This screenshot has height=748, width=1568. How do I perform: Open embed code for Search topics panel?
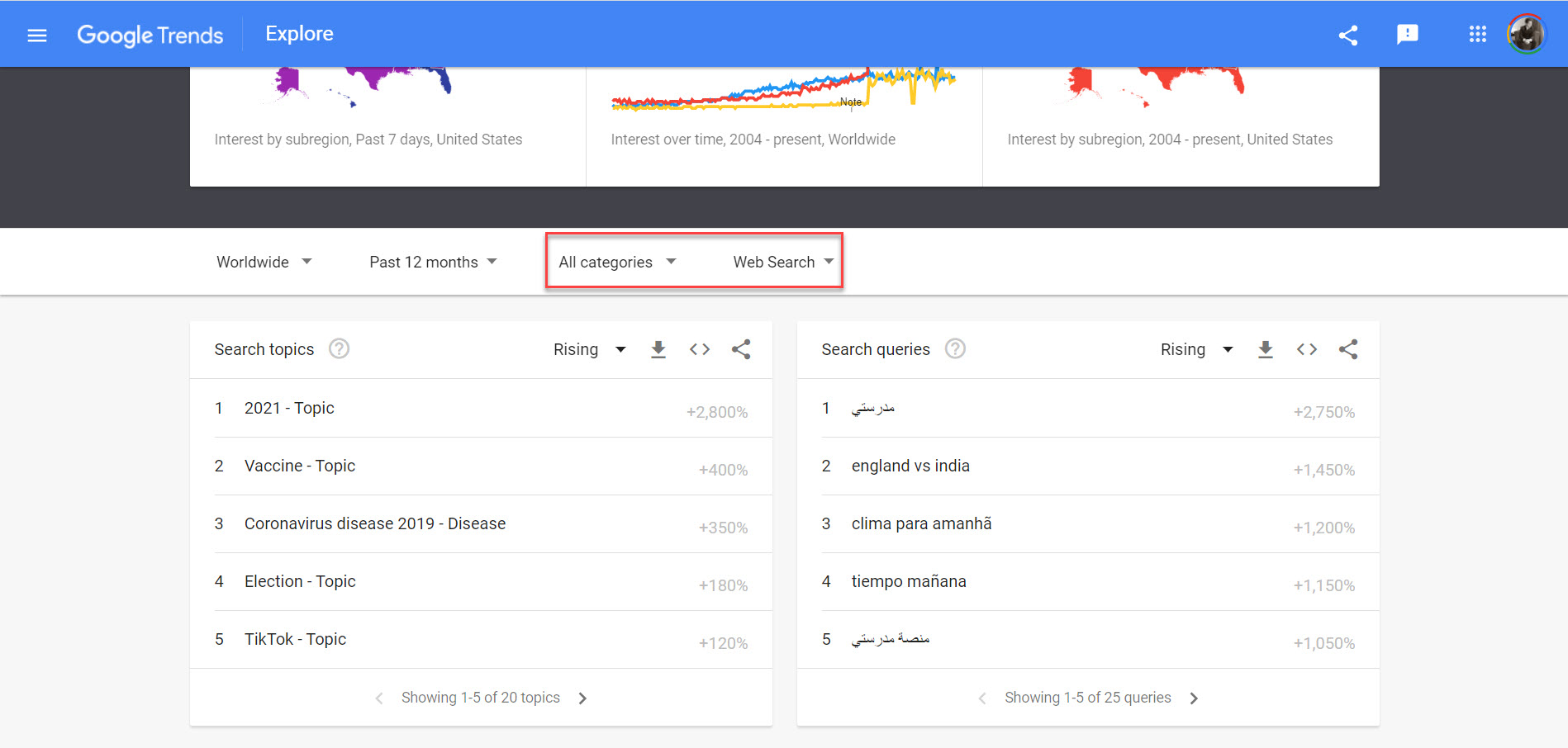tap(699, 349)
